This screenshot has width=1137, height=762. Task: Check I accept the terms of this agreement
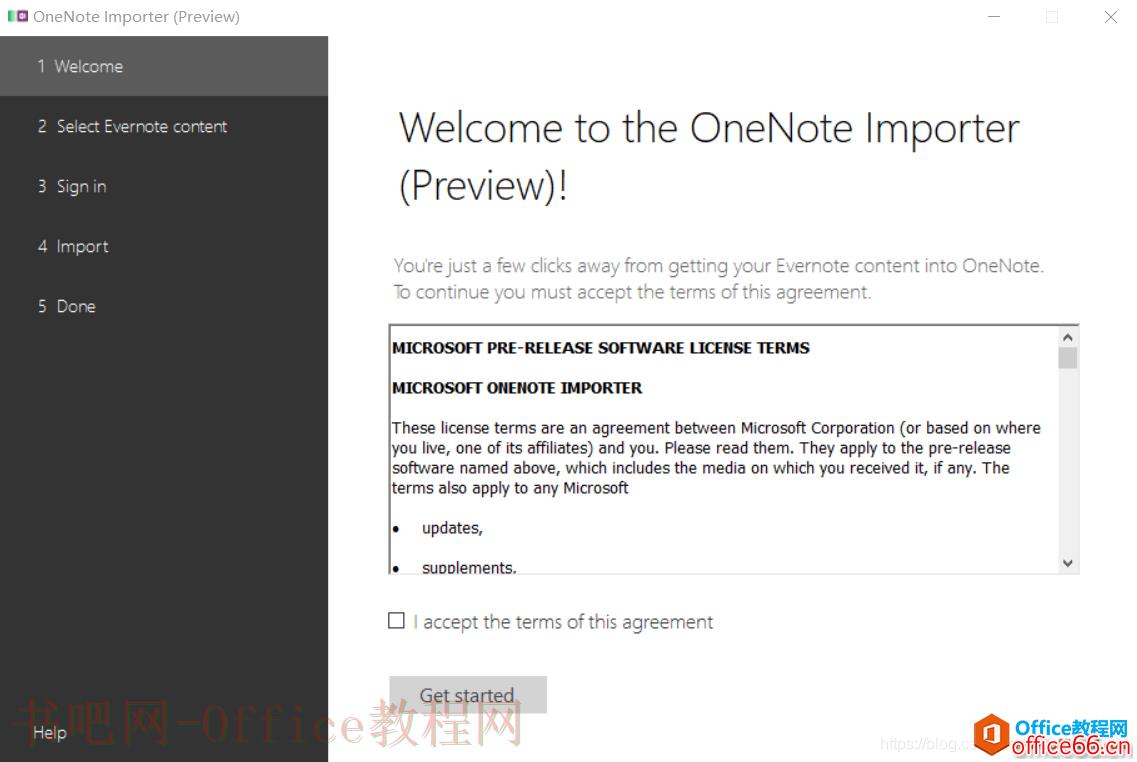tap(396, 621)
